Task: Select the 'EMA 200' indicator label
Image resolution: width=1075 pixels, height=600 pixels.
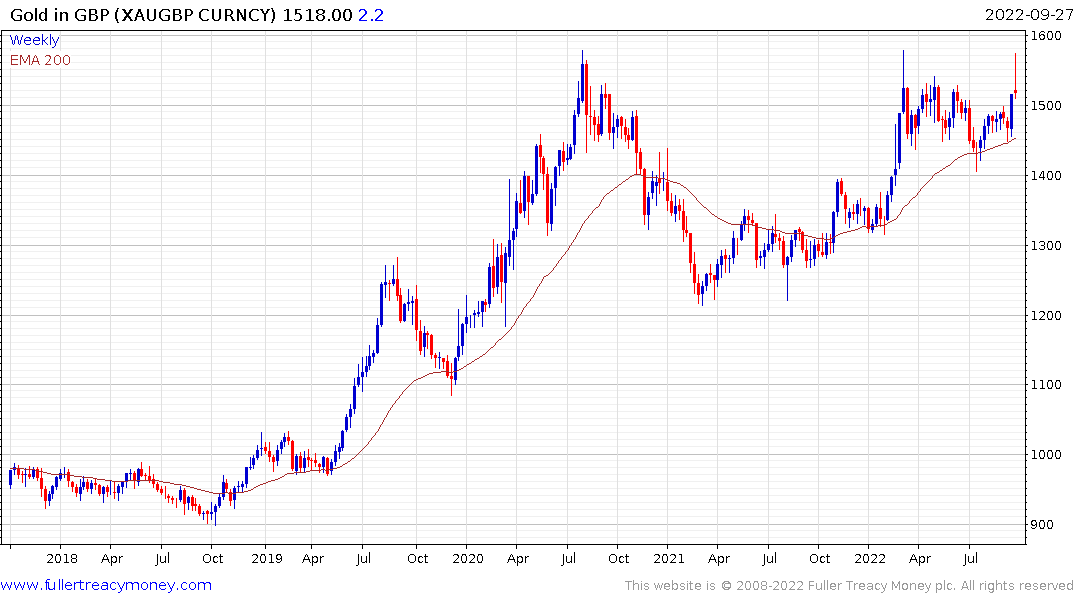Action: coord(40,60)
